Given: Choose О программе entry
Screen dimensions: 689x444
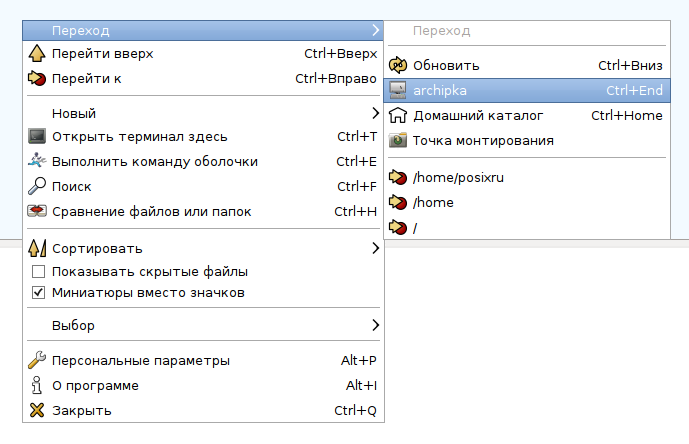Looking at the screenshot, I should 203,386.
